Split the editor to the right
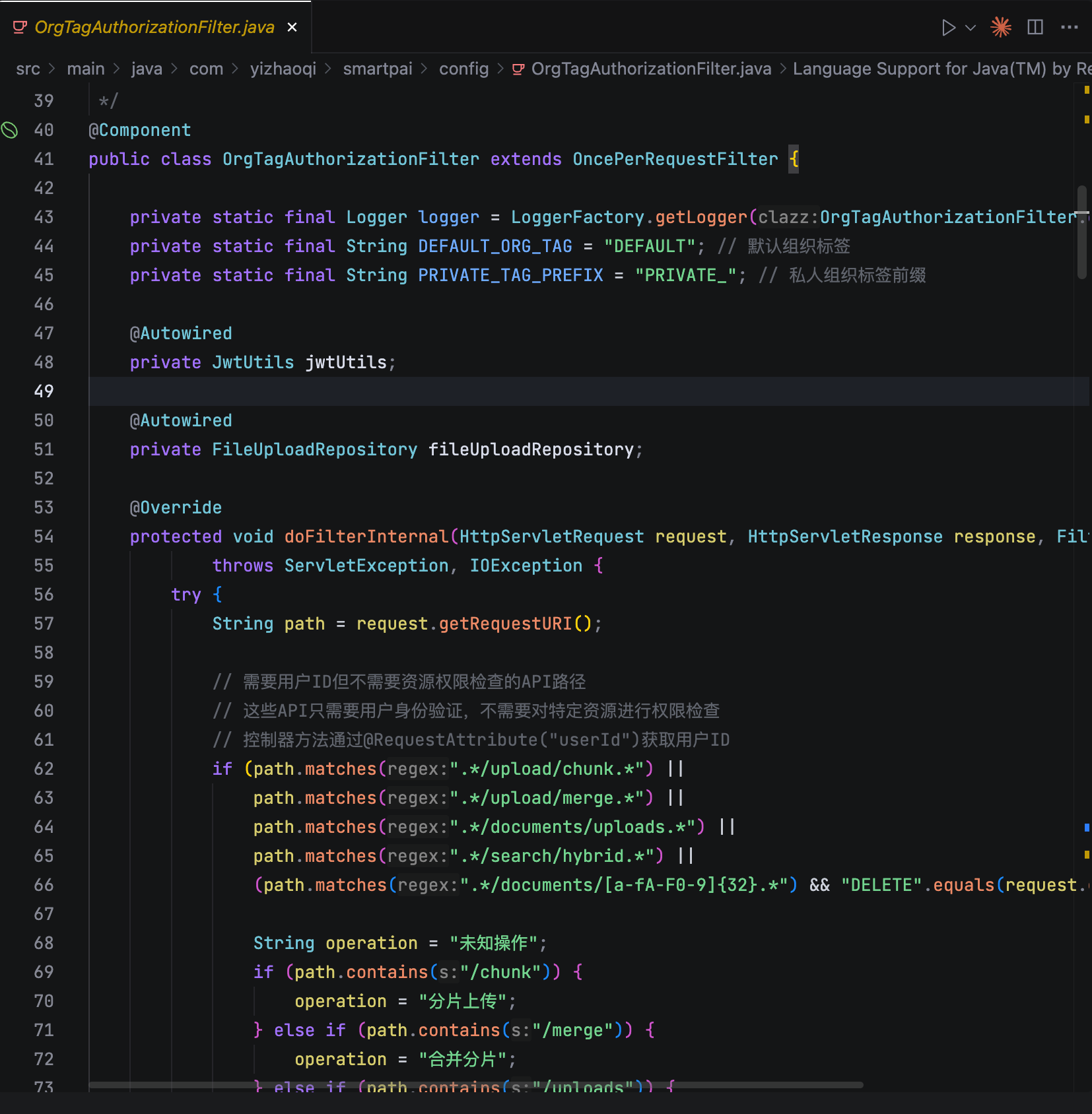 pyautogui.click(x=1035, y=28)
